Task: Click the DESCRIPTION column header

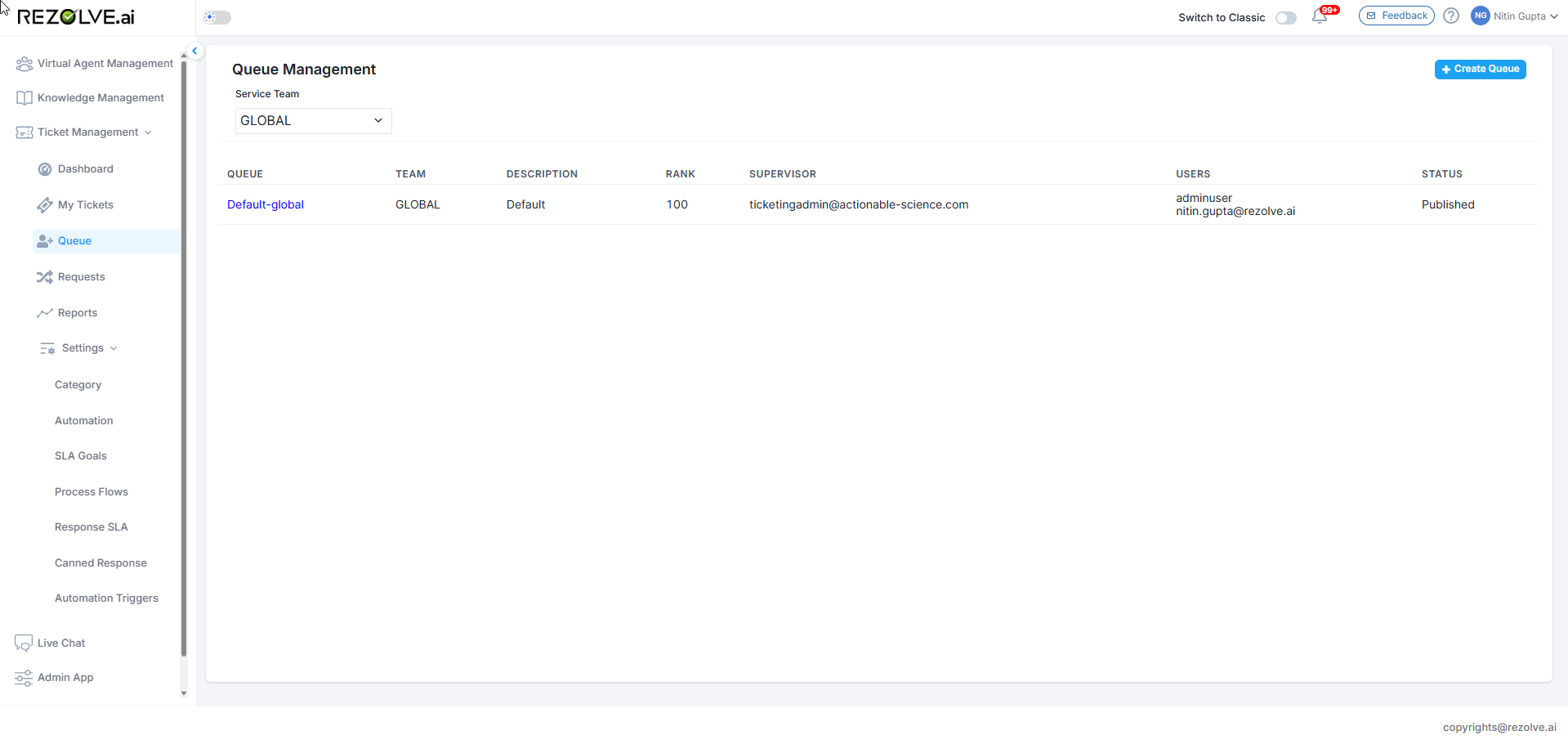Action: pyautogui.click(x=542, y=174)
